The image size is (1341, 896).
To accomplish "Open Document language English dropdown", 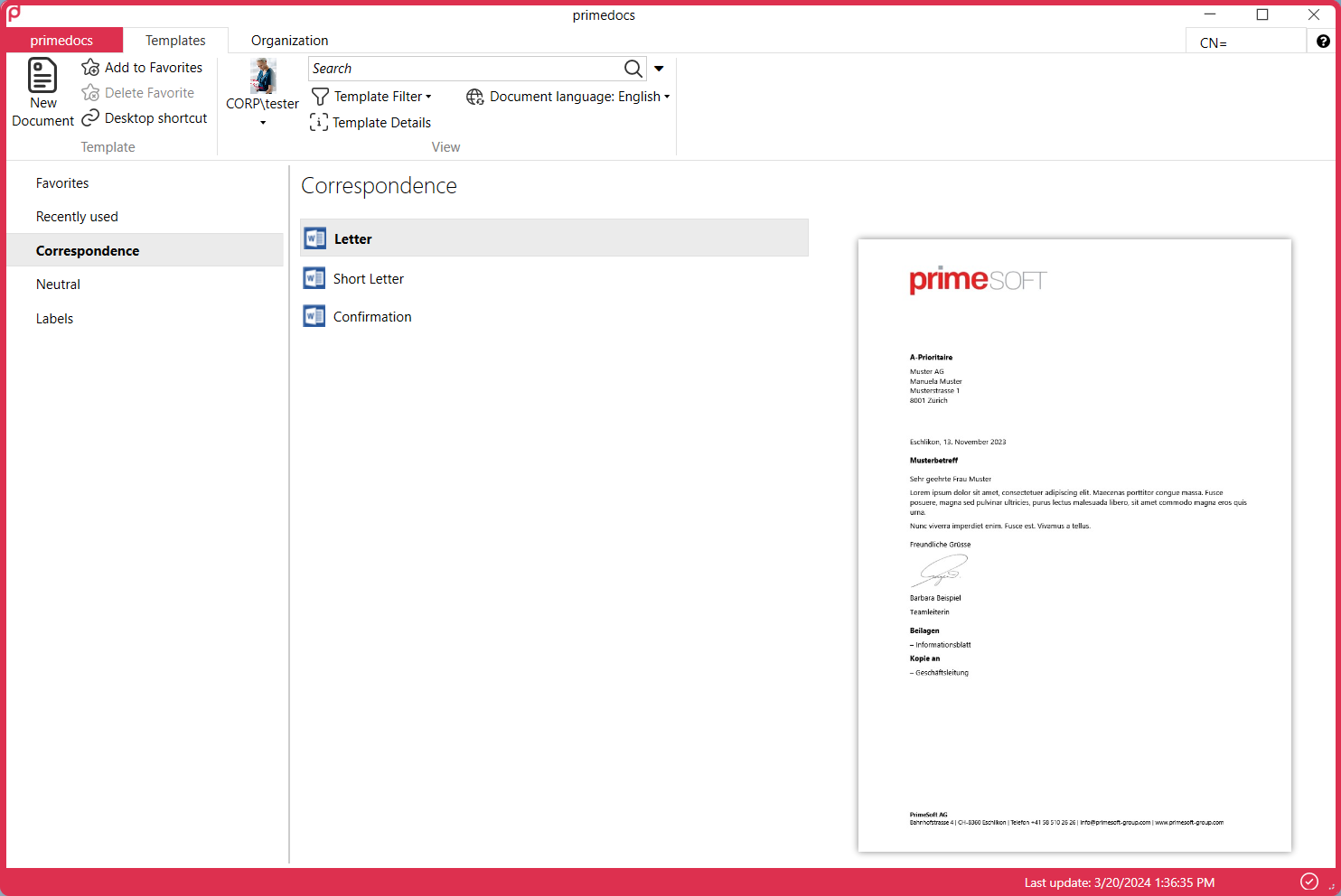I will click(x=568, y=97).
